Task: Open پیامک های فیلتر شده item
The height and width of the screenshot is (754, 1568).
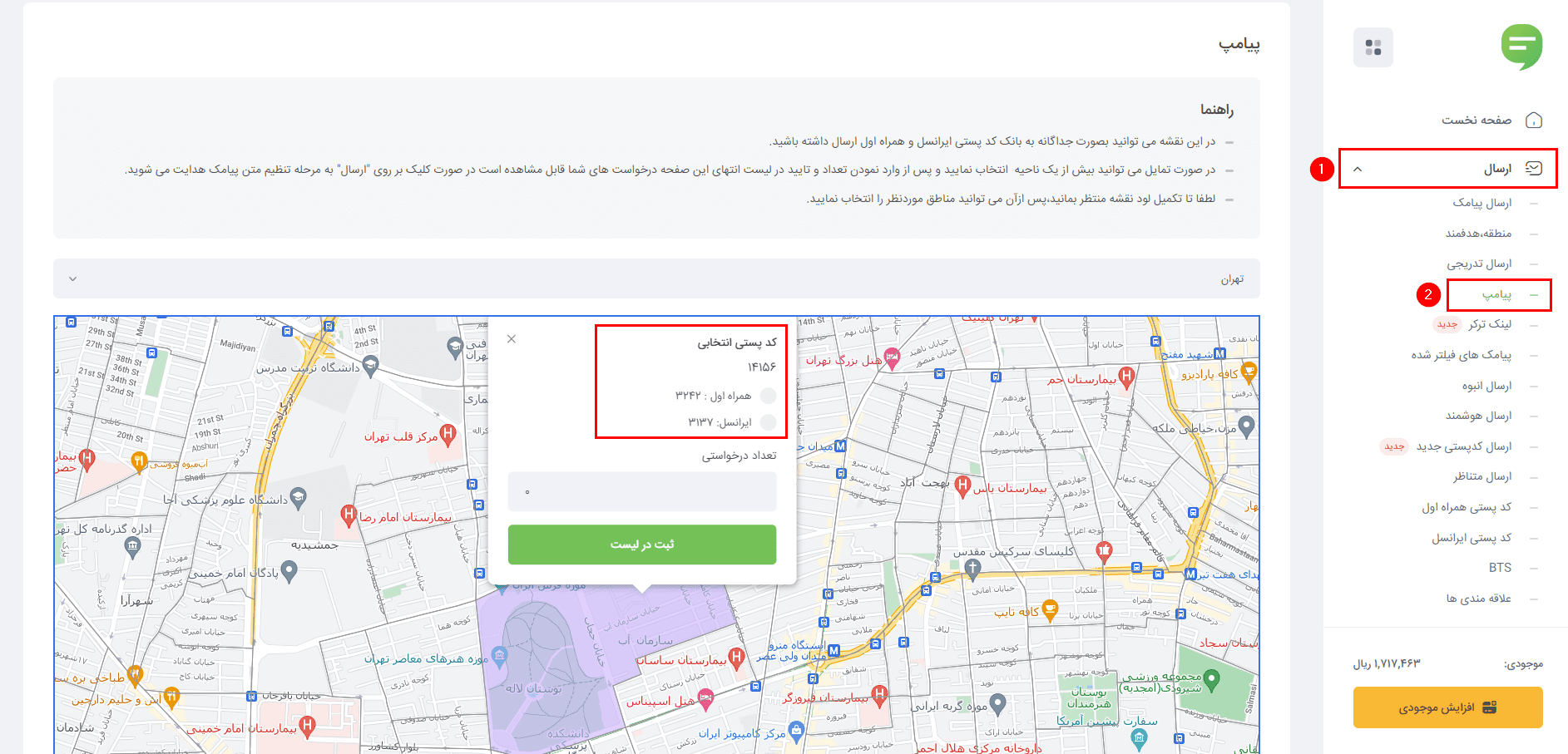Action: click(x=1461, y=355)
